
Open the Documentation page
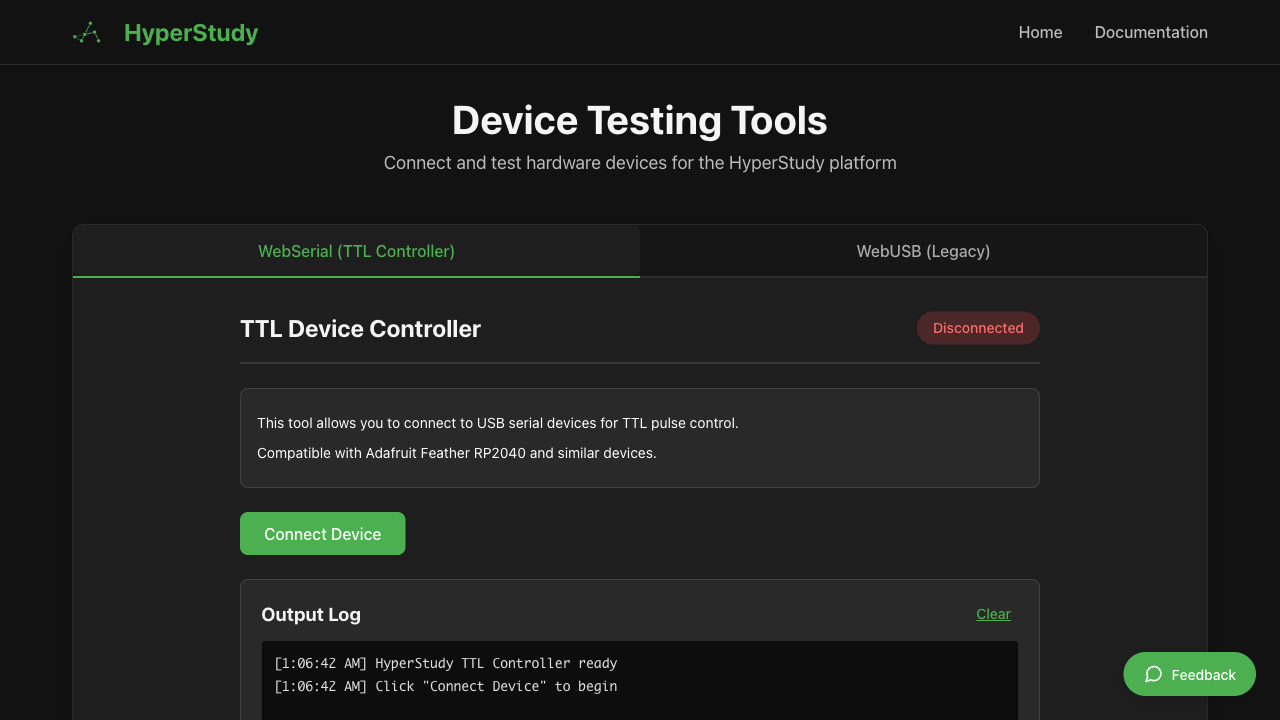(x=1151, y=32)
